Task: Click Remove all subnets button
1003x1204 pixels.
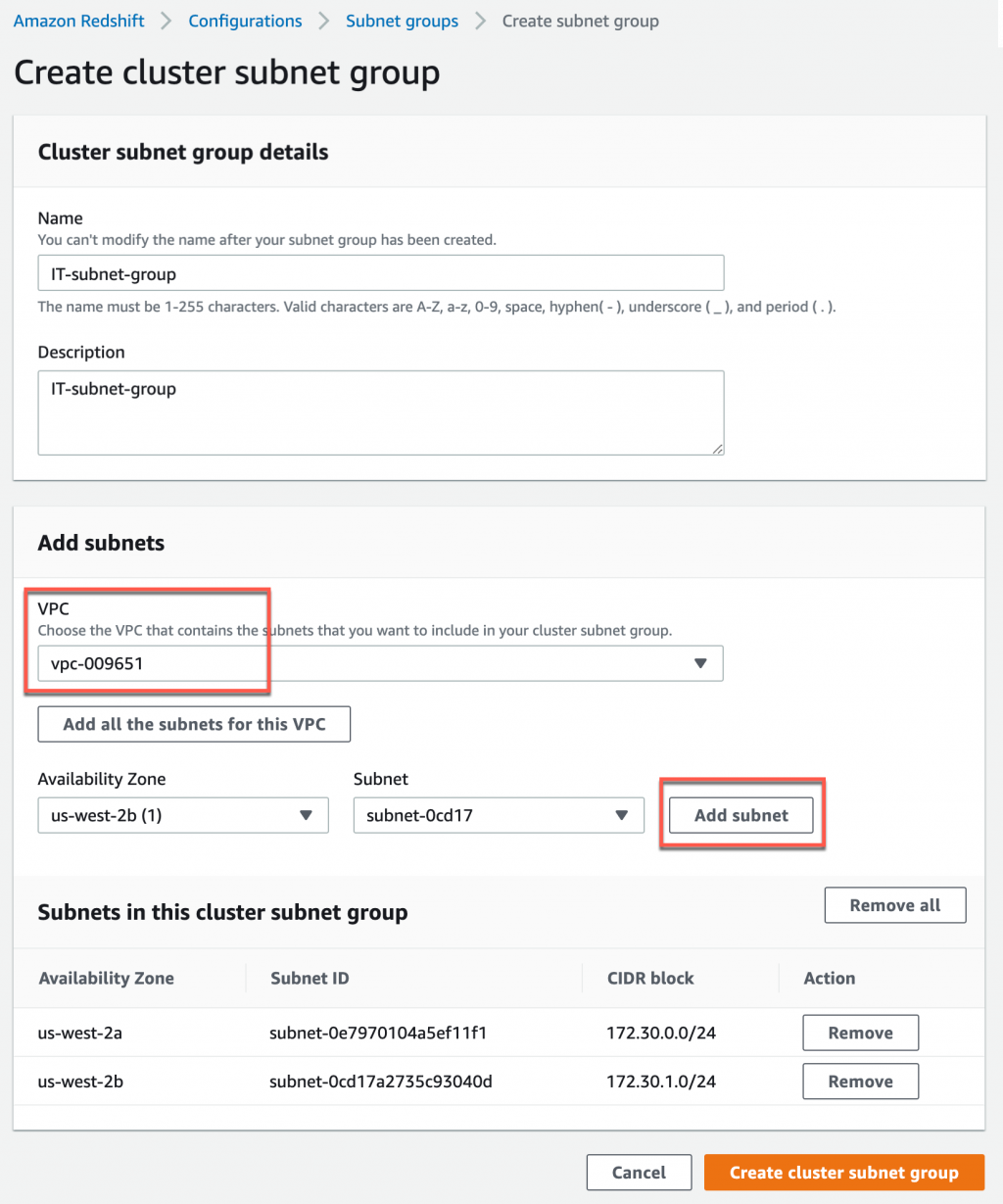Action: click(x=894, y=905)
